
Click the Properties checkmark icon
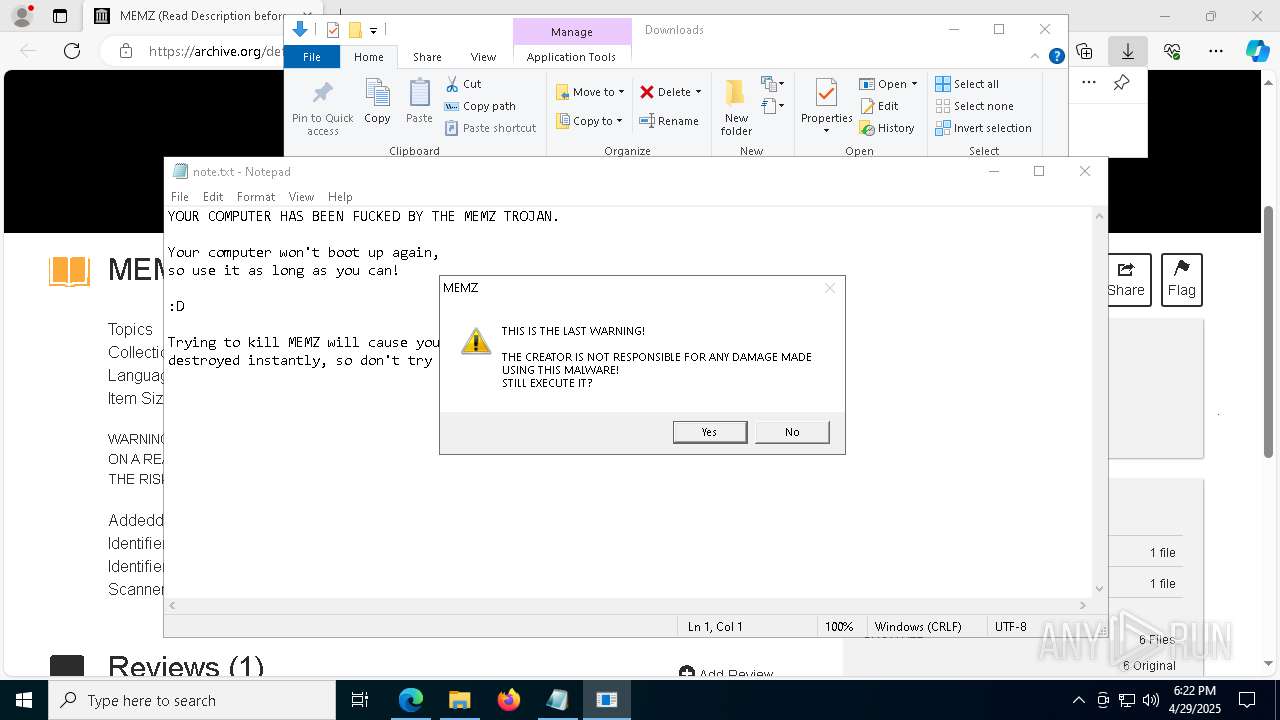[826, 94]
